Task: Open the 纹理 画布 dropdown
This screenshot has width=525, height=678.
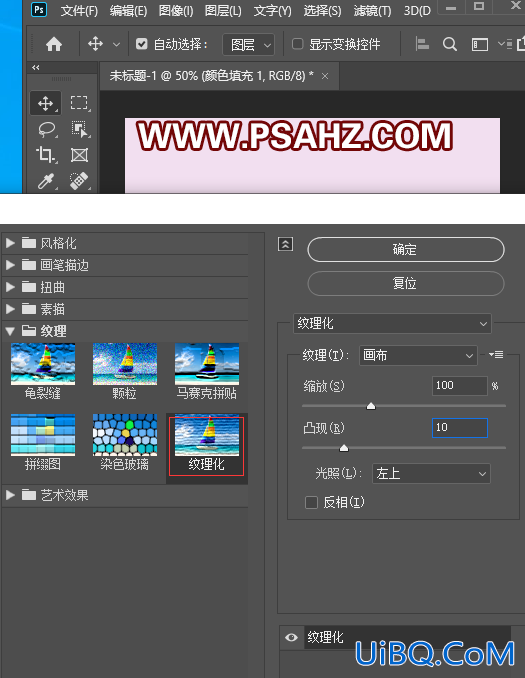Action: pyautogui.click(x=418, y=355)
